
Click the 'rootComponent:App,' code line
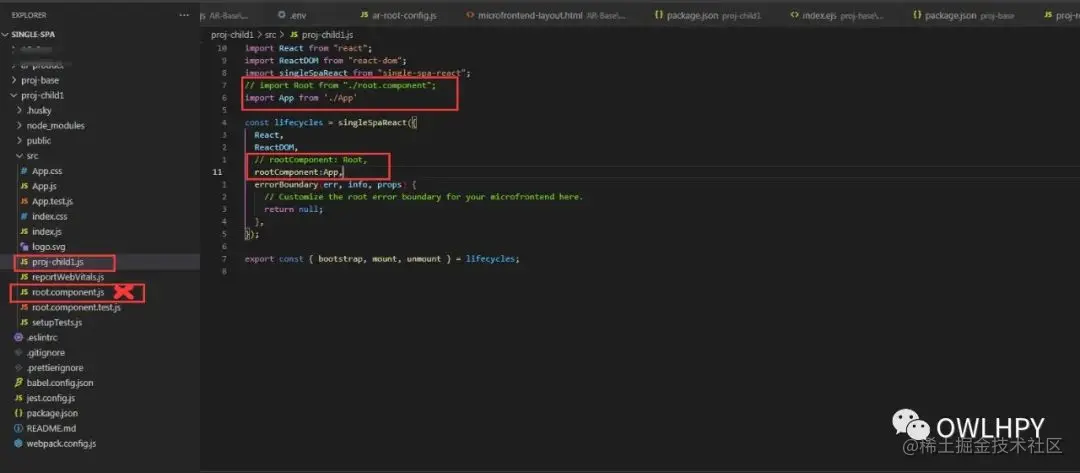pyautogui.click(x=298, y=171)
